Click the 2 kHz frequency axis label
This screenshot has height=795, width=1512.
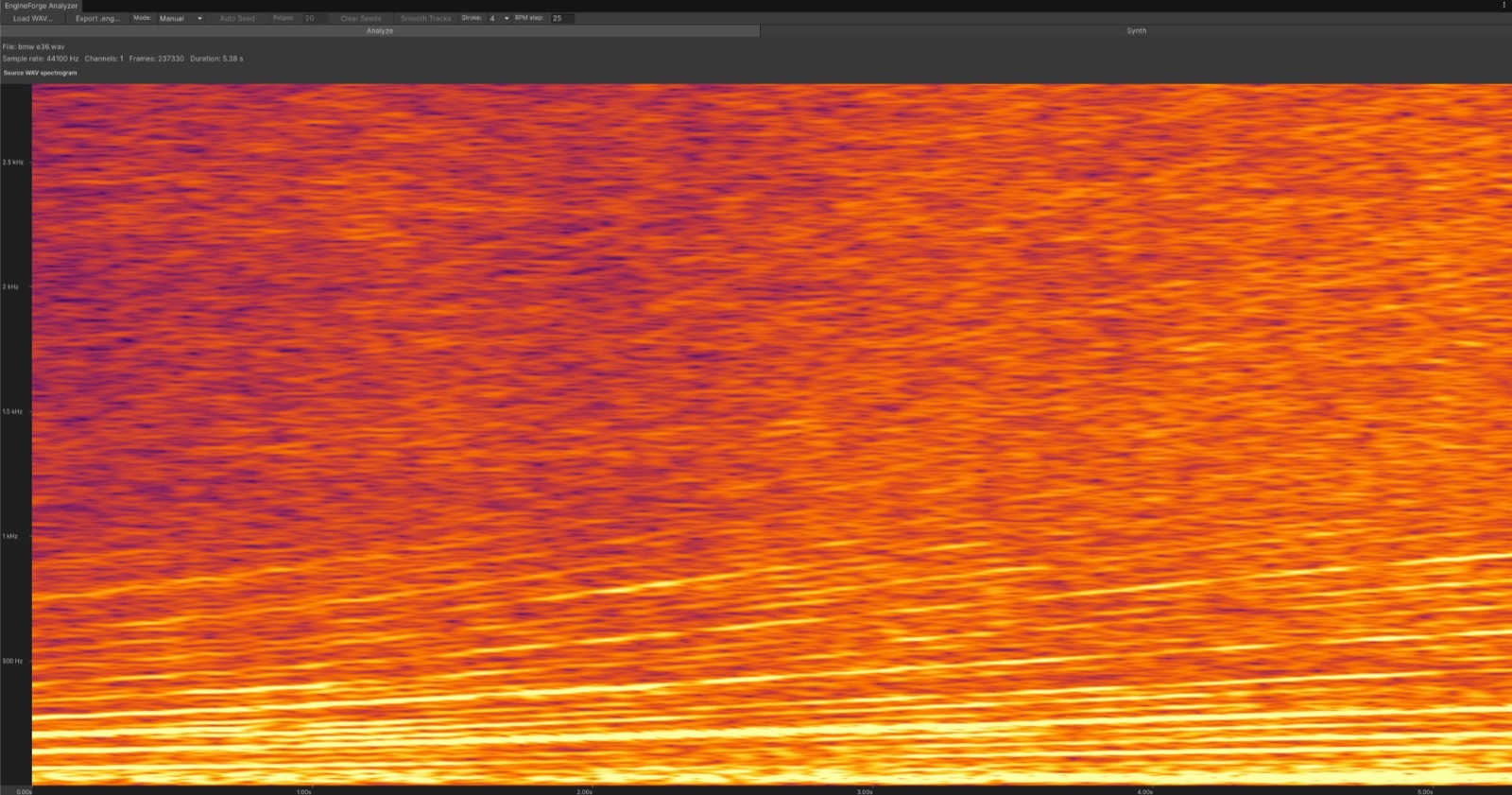coord(10,286)
